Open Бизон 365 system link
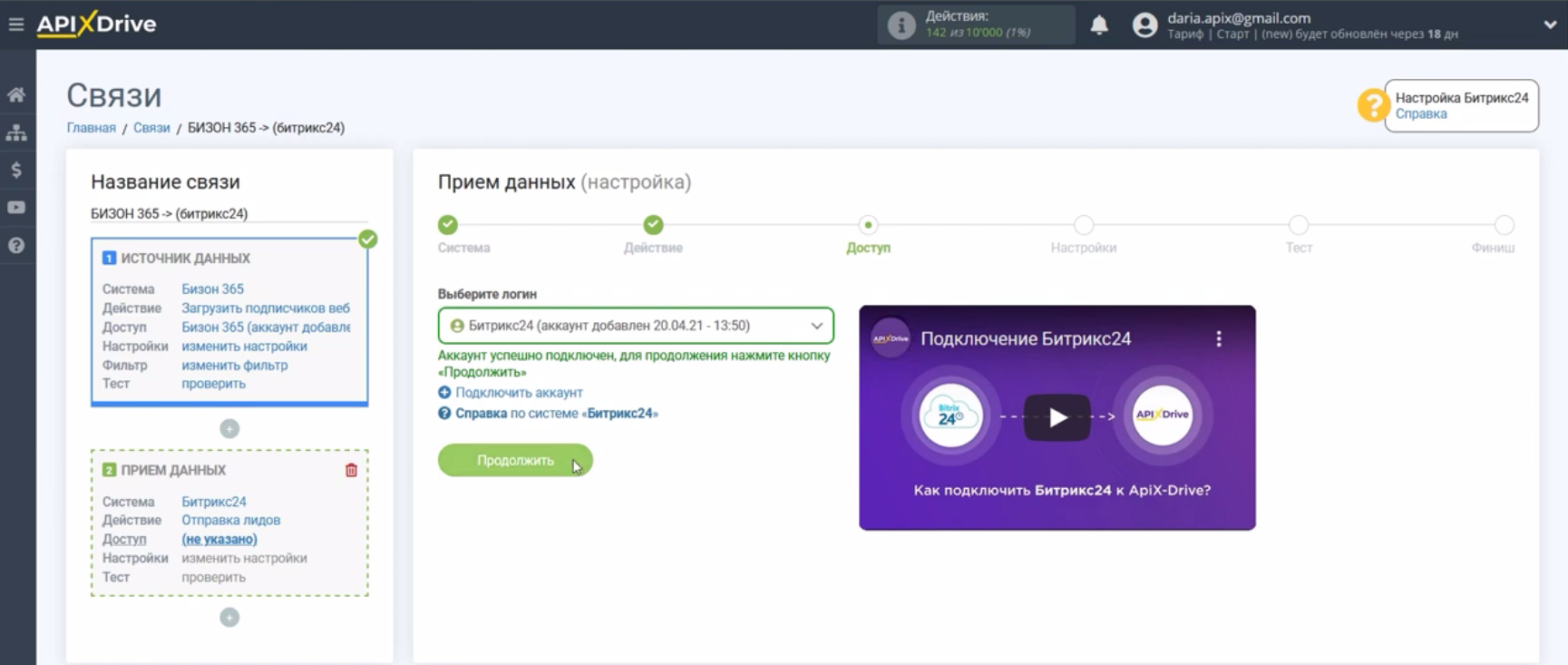 (x=212, y=289)
